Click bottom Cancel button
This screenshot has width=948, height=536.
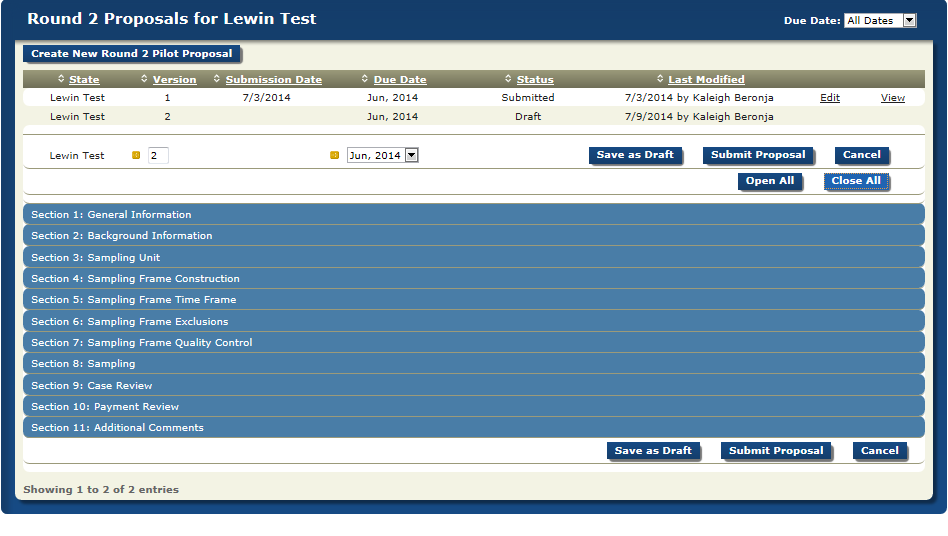(880, 451)
